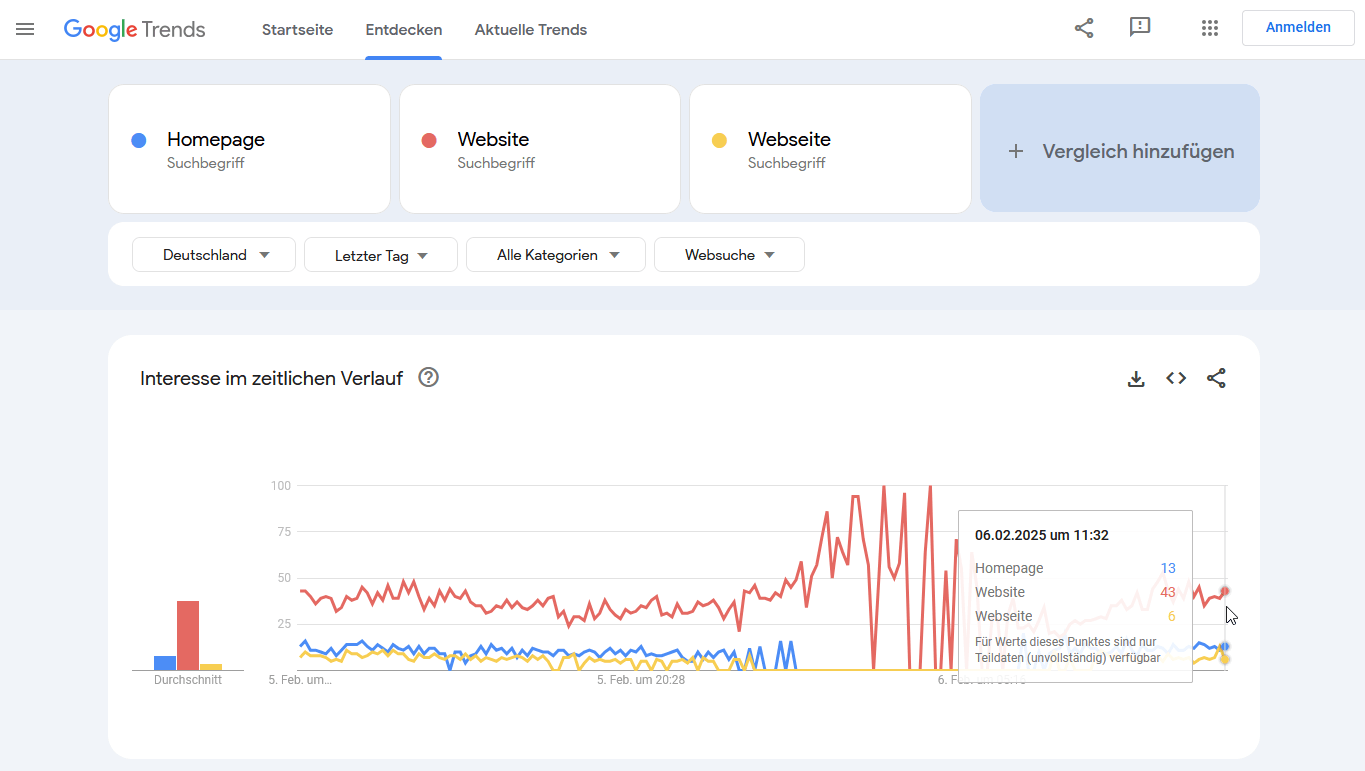This screenshot has height=771, width=1365.
Task: Switch to Aktuelle Trends tab
Action: [531, 30]
